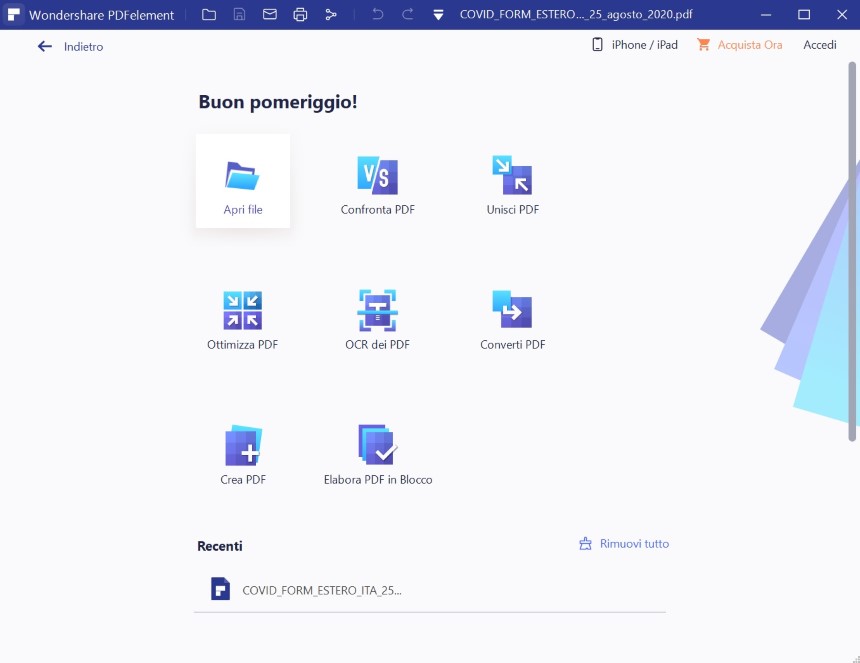
Task: Click Accedi to sign in
Action: (x=820, y=45)
